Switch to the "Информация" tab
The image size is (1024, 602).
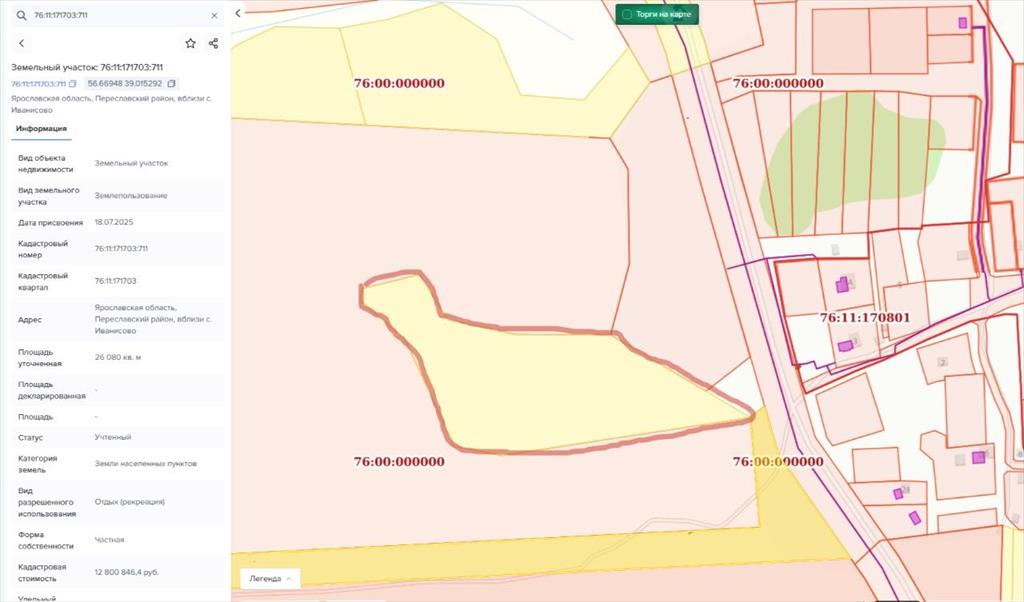coord(41,129)
